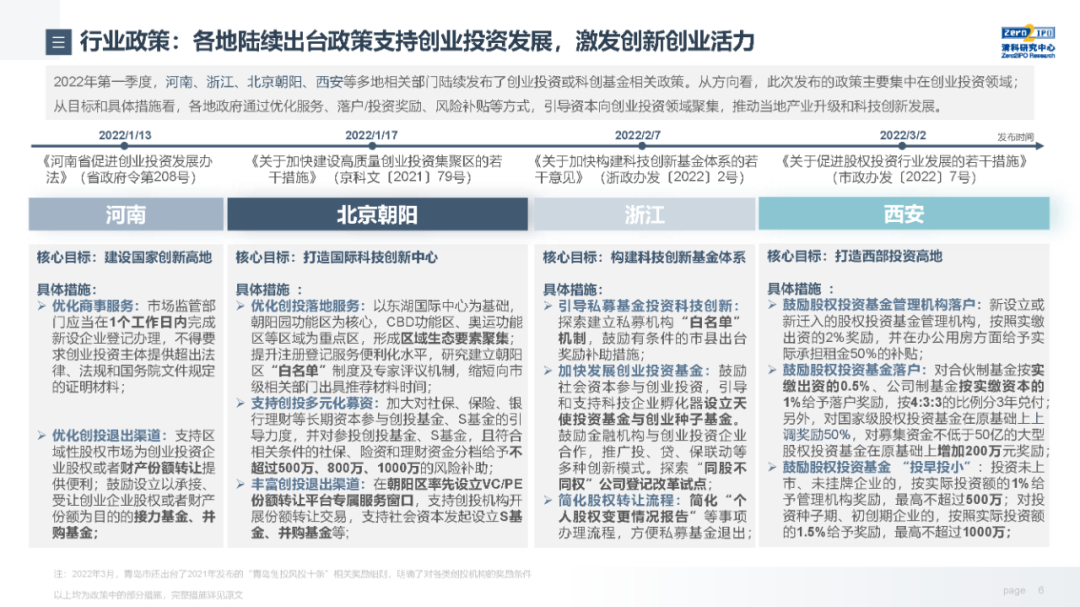Screen dimensions: 1080x607
Task: Click policy title 京科文〔2021〕79号
Action: pos(403,177)
